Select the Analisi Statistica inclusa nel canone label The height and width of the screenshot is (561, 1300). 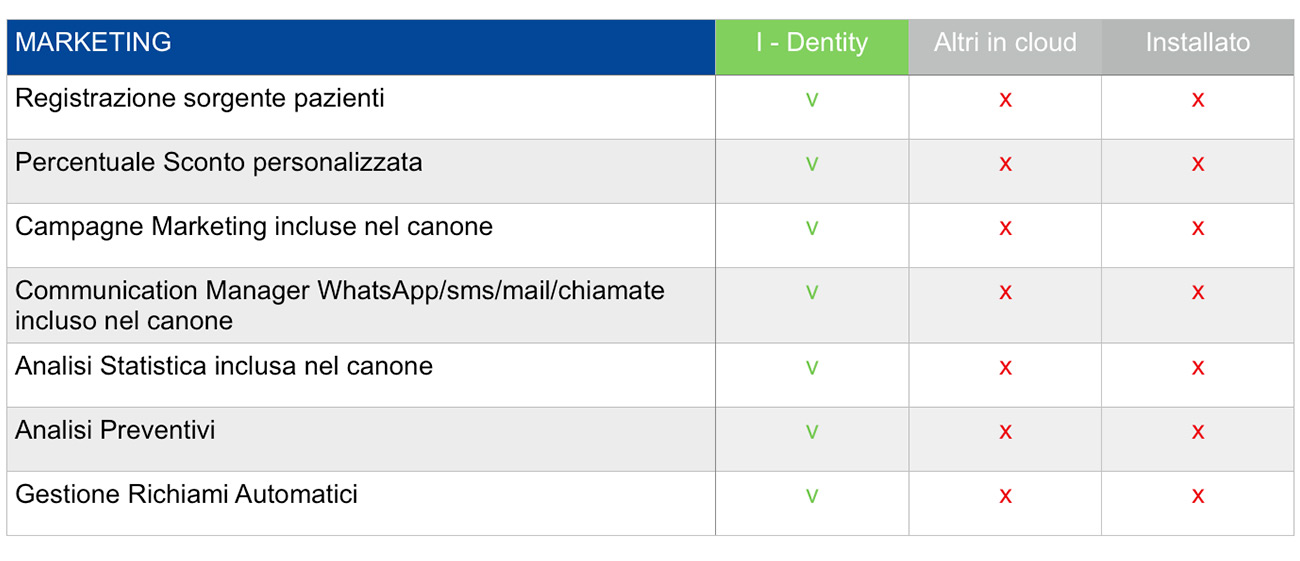[224, 367]
